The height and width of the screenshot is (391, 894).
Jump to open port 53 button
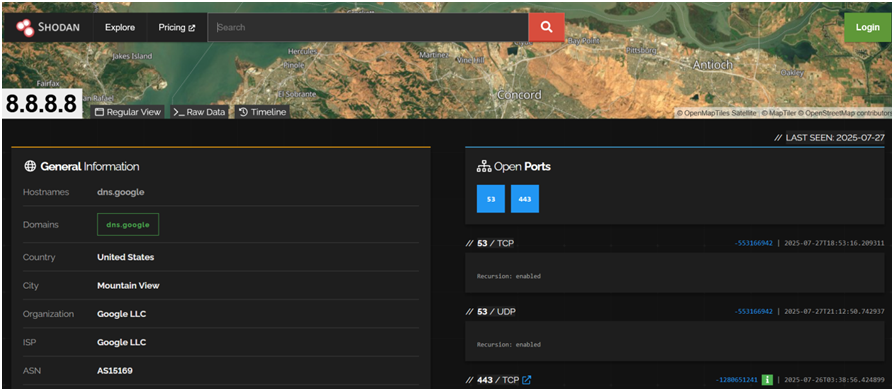[x=491, y=199]
